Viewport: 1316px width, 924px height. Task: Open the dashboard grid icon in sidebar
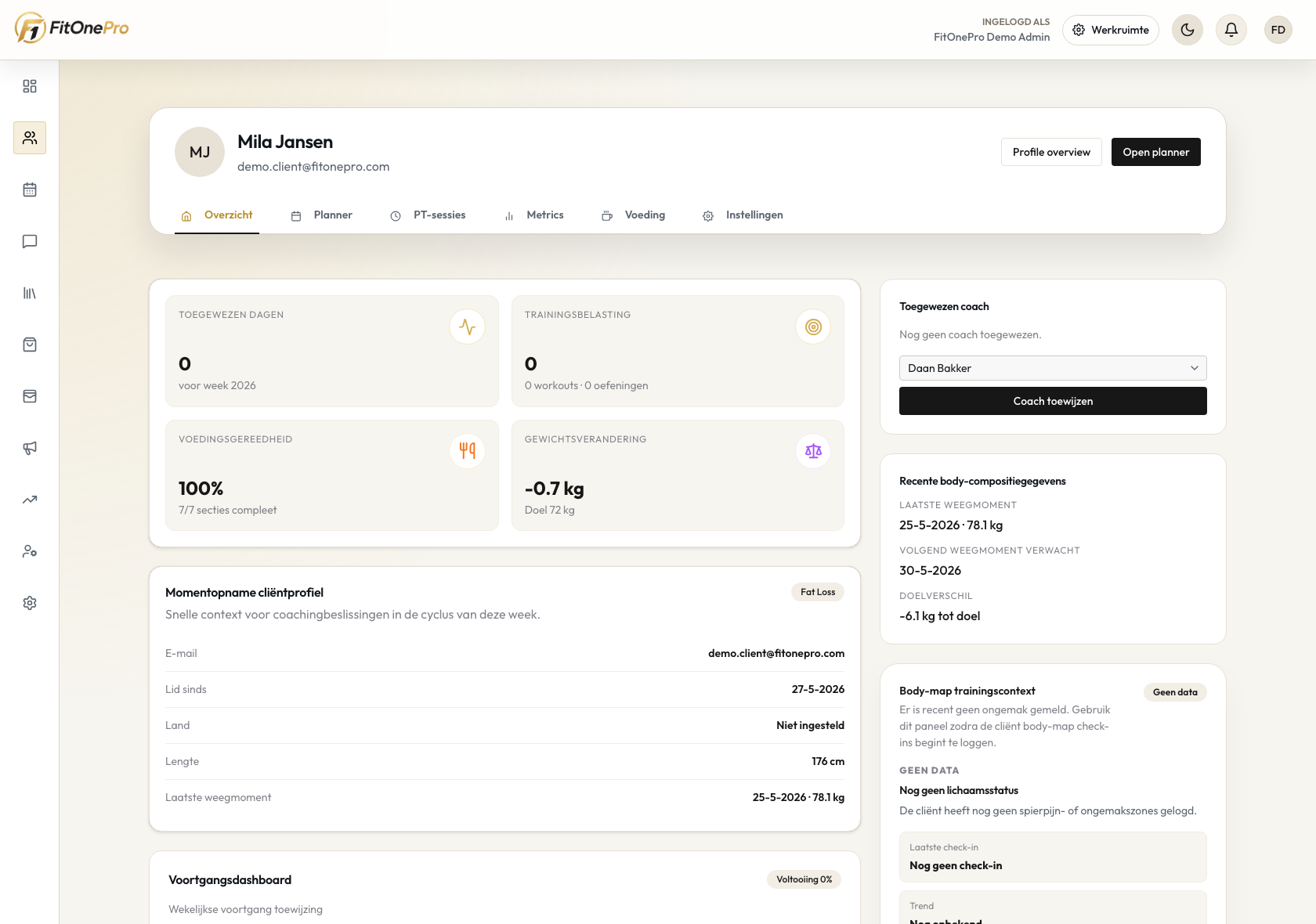pos(30,86)
